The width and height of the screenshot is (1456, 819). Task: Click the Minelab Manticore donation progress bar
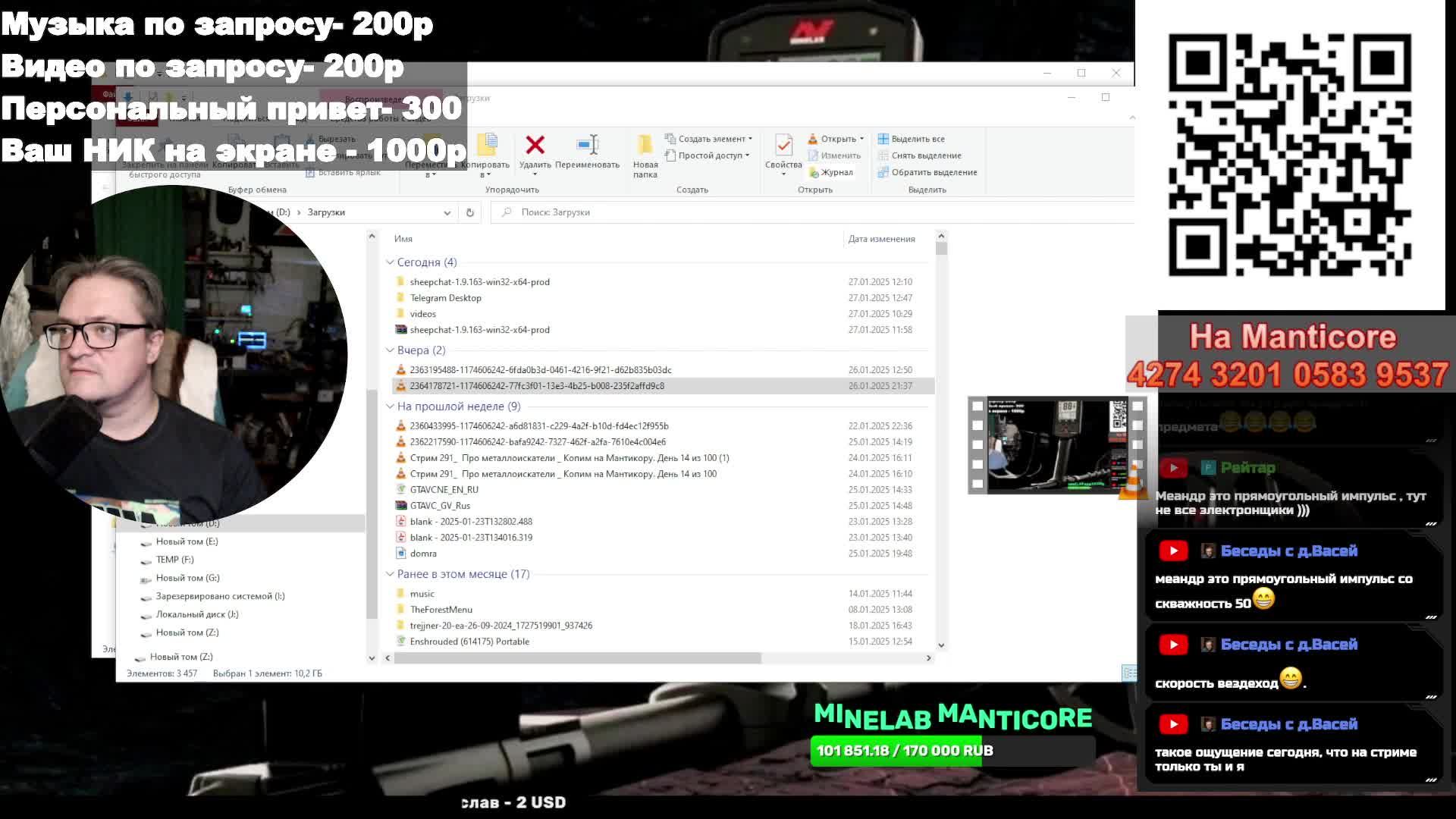(x=952, y=751)
